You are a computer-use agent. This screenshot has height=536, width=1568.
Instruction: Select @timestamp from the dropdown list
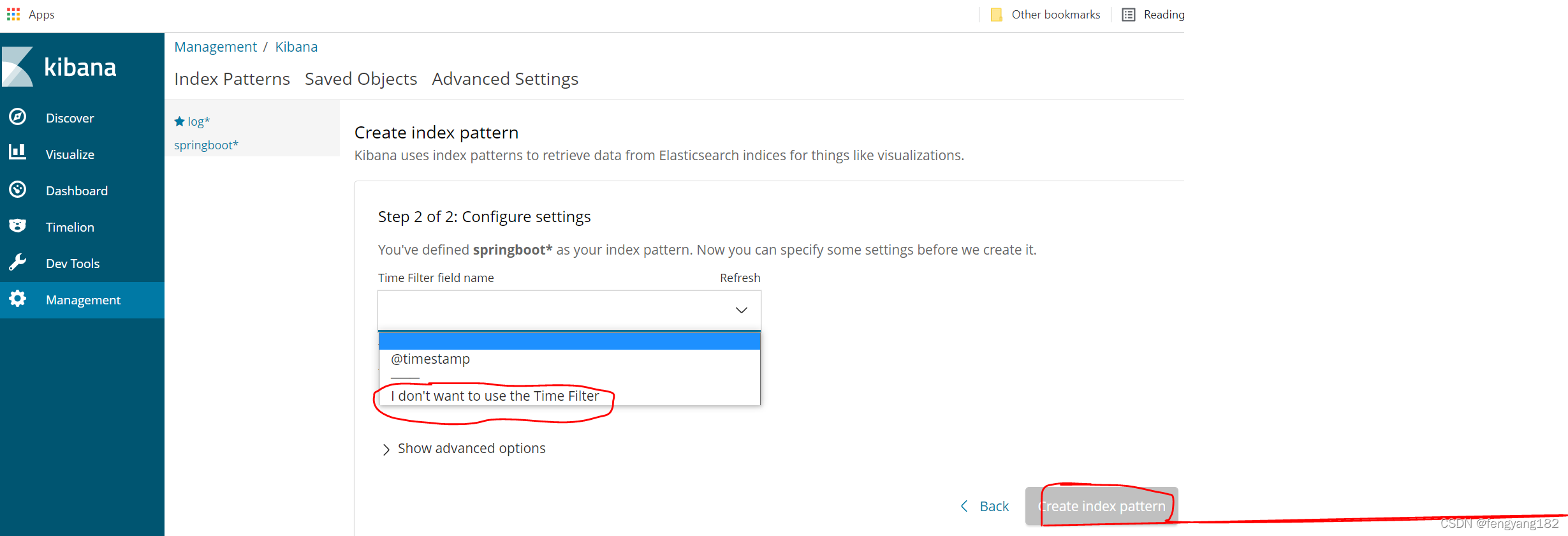pos(430,359)
